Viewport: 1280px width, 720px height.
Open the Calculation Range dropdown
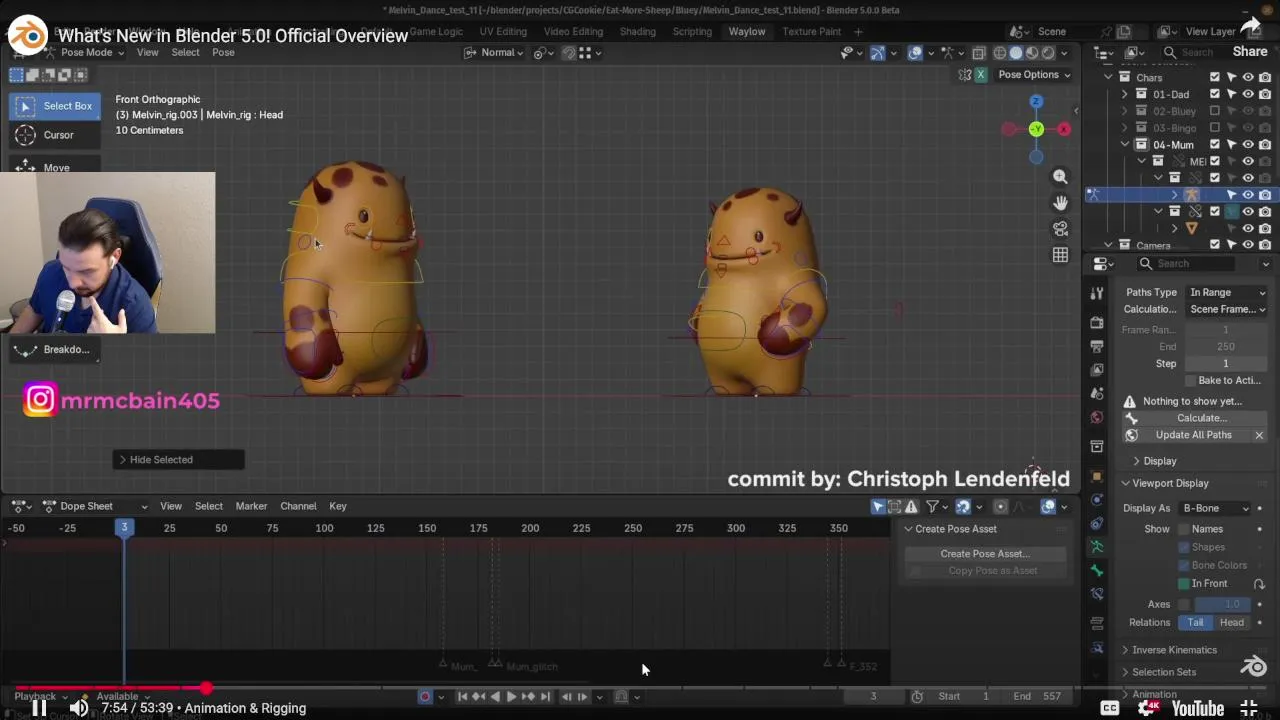point(1227,309)
